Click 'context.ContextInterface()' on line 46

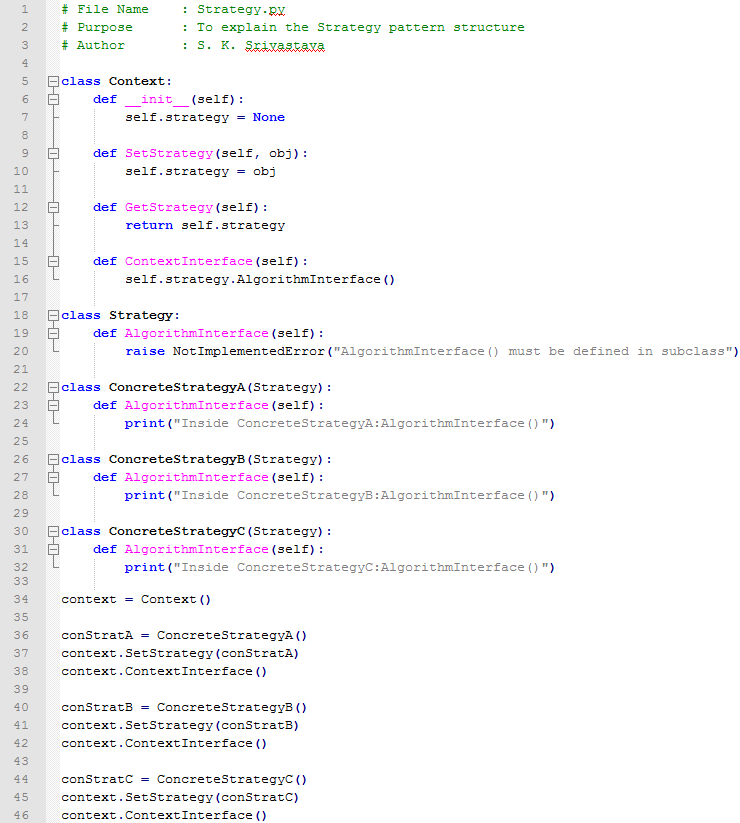tap(164, 815)
